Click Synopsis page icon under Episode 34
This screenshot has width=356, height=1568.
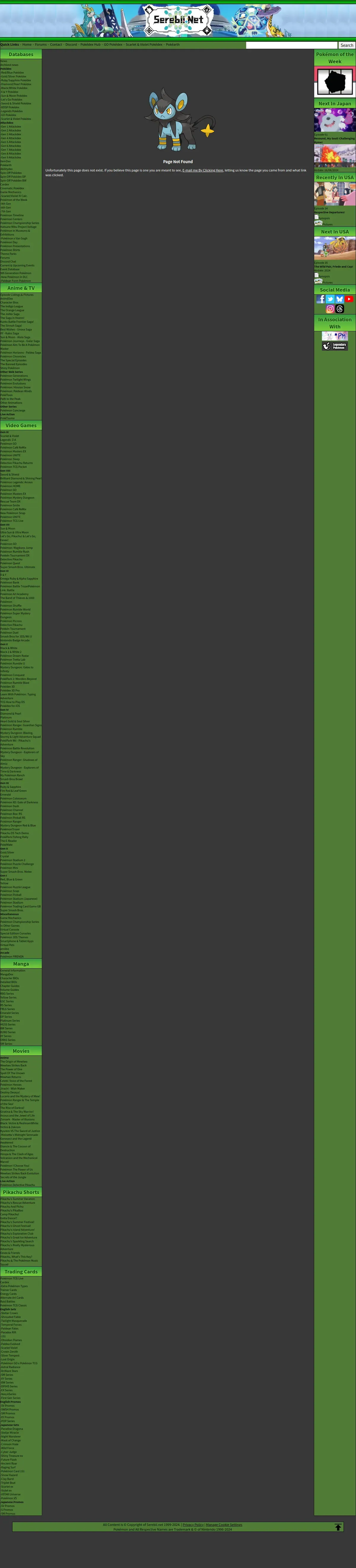tap(317, 217)
